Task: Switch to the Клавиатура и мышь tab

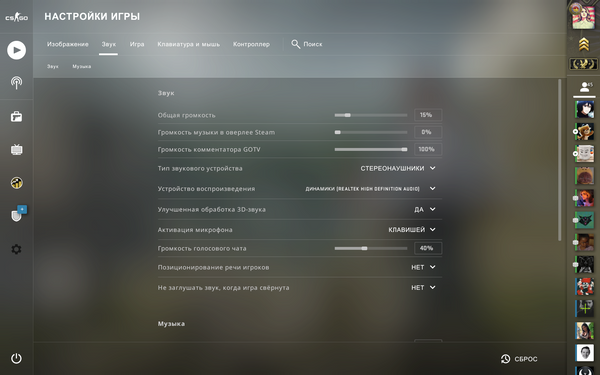Action: coord(189,44)
